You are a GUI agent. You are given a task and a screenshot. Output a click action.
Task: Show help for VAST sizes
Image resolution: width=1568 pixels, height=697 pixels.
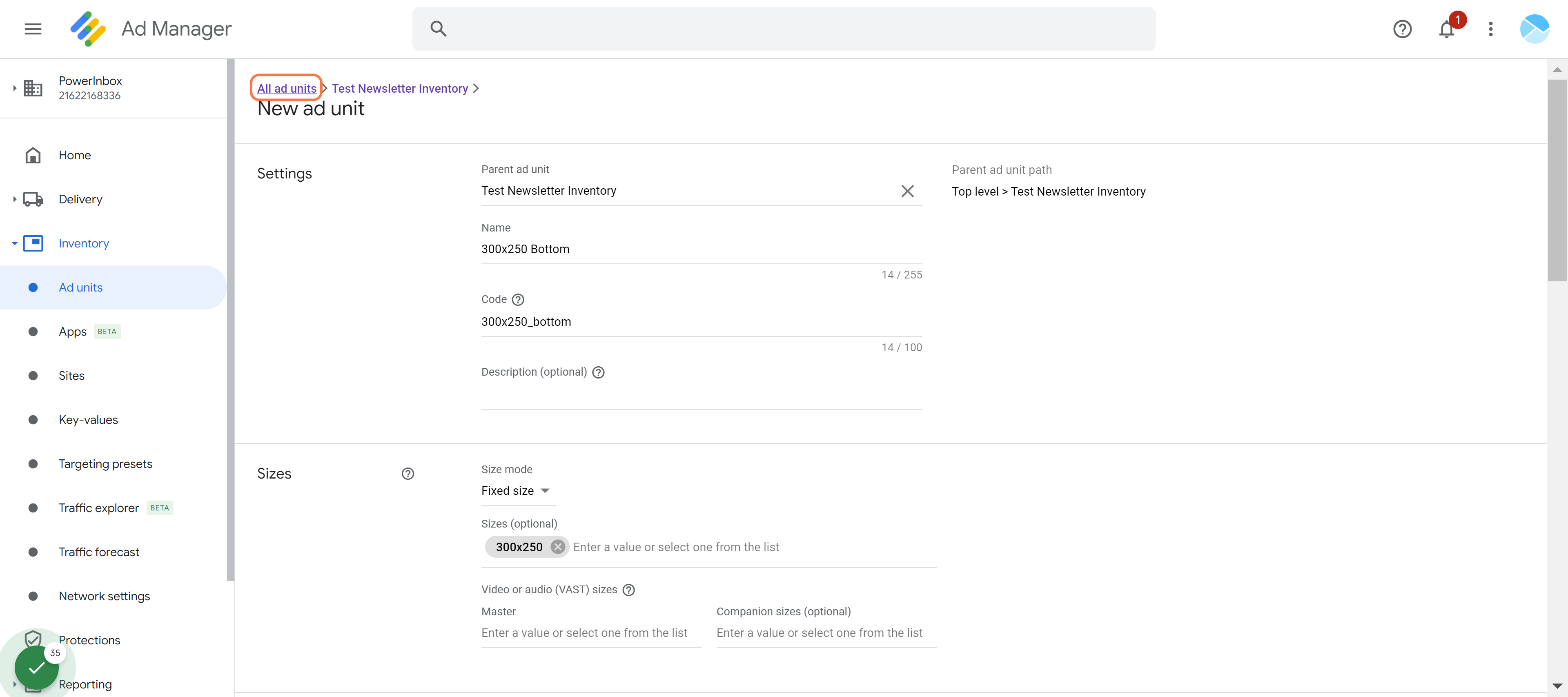tap(628, 590)
